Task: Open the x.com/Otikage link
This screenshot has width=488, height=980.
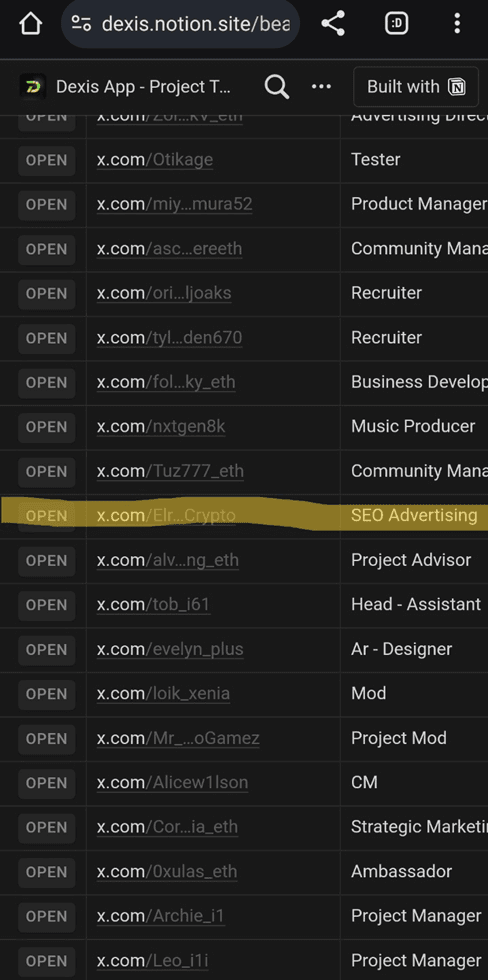Action: point(154,160)
